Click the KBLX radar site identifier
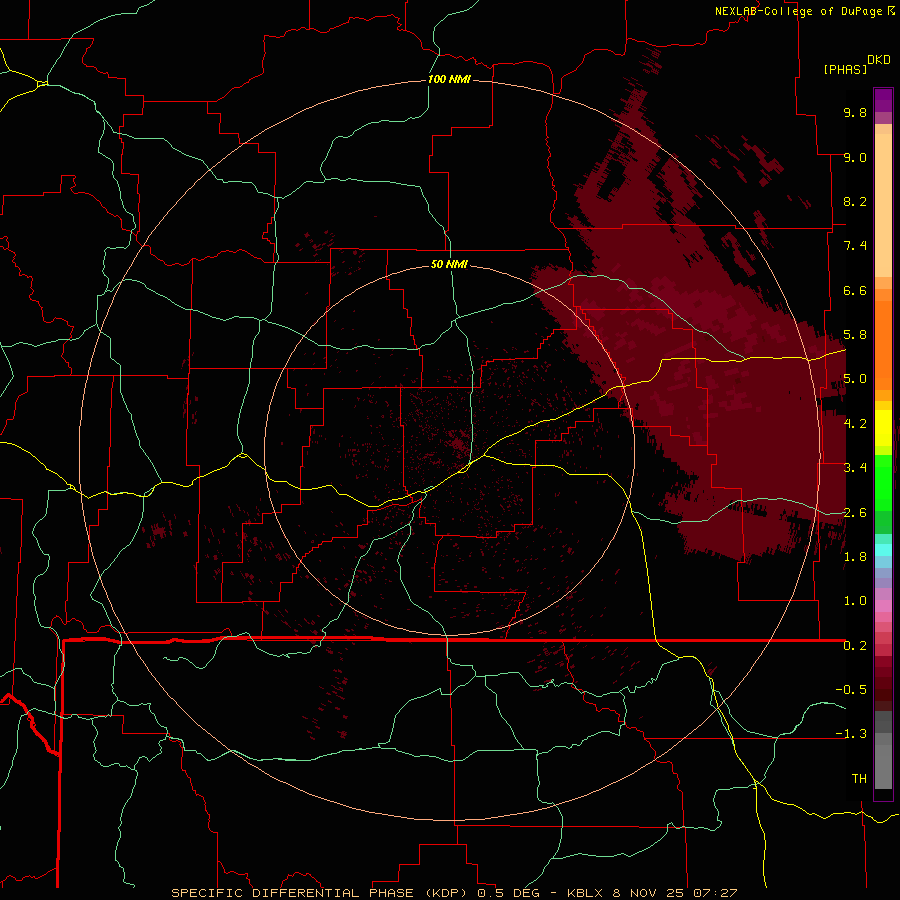The width and height of the screenshot is (900, 900). [585, 893]
